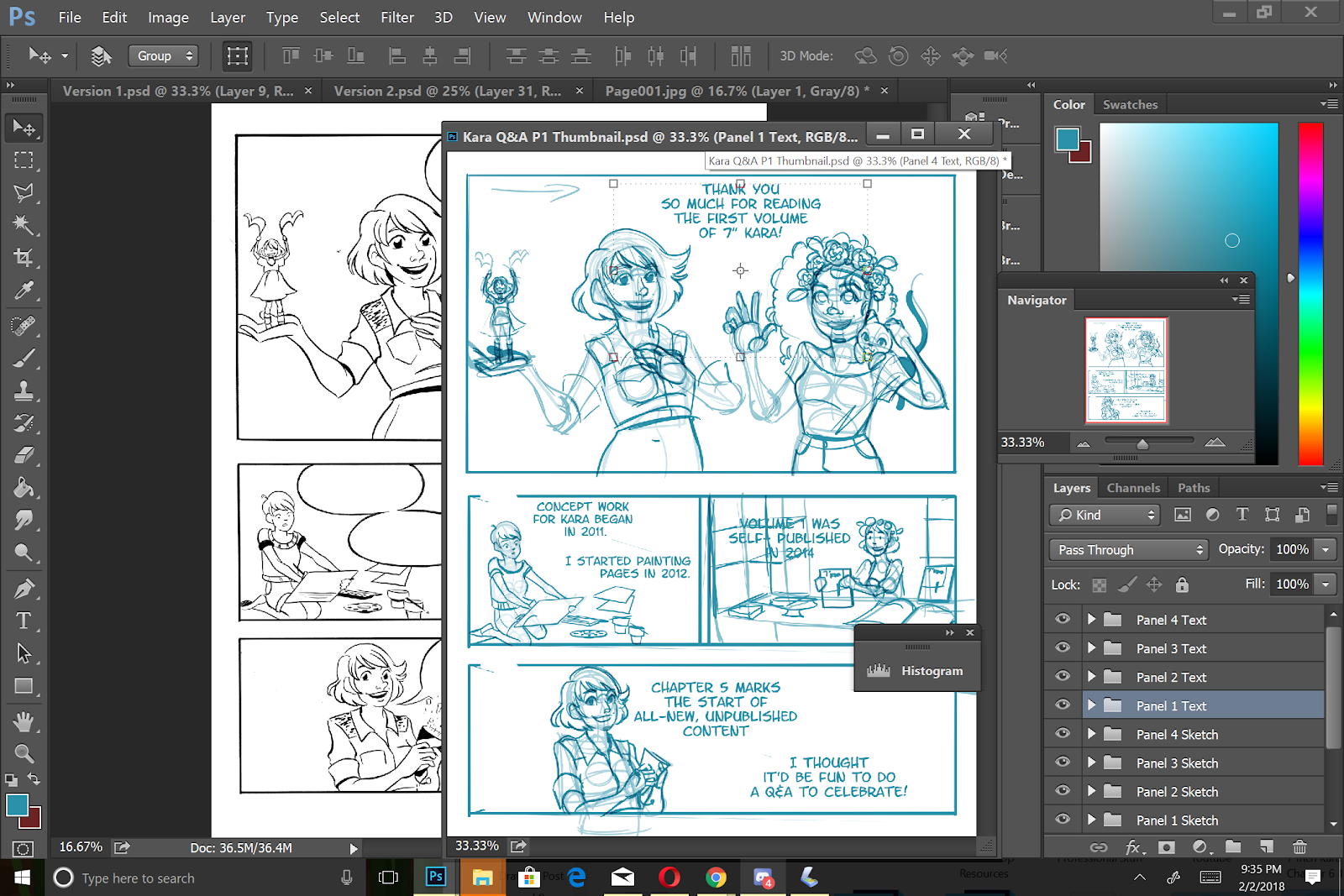Hide the Panel 1 Text group

pos(1063,705)
